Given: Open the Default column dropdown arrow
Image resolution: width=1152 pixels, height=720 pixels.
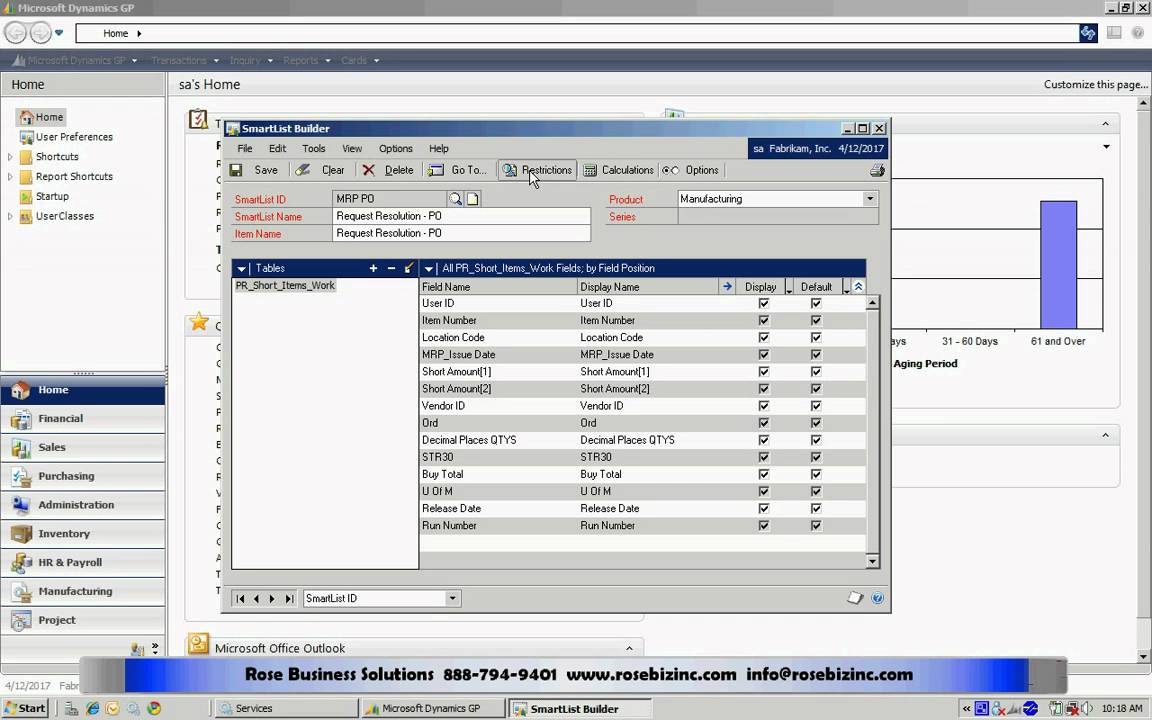Looking at the screenshot, I should point(846,287).
